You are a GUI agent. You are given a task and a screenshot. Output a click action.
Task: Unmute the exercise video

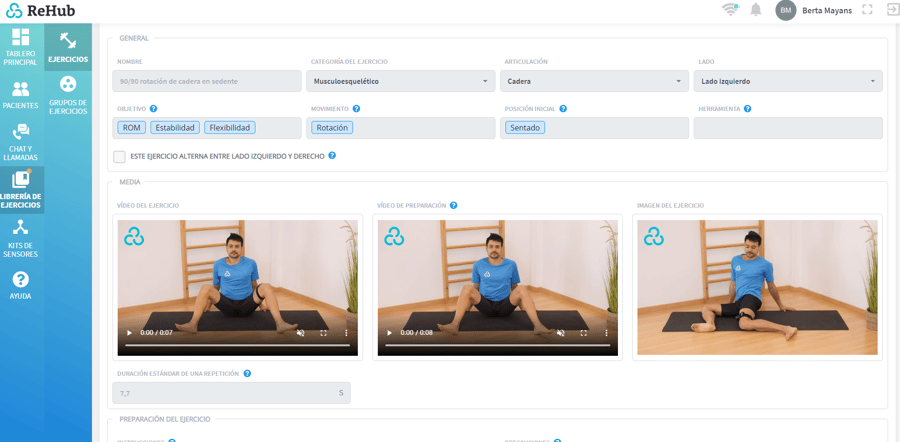pos(300,333)
